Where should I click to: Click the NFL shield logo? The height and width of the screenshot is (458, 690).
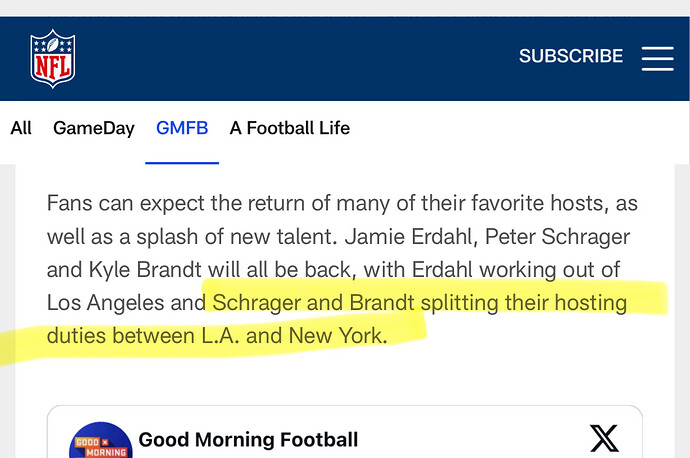52,58
